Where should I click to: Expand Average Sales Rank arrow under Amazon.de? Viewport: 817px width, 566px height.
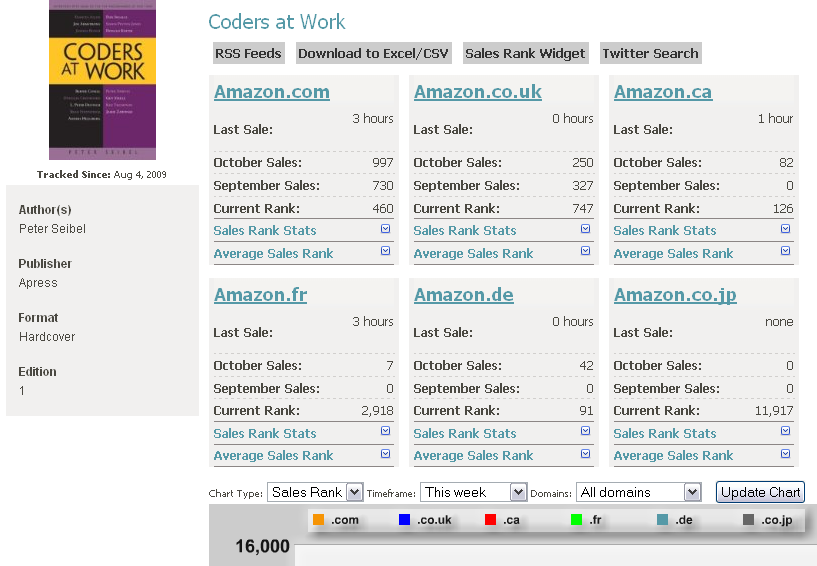tap(586, 454)
